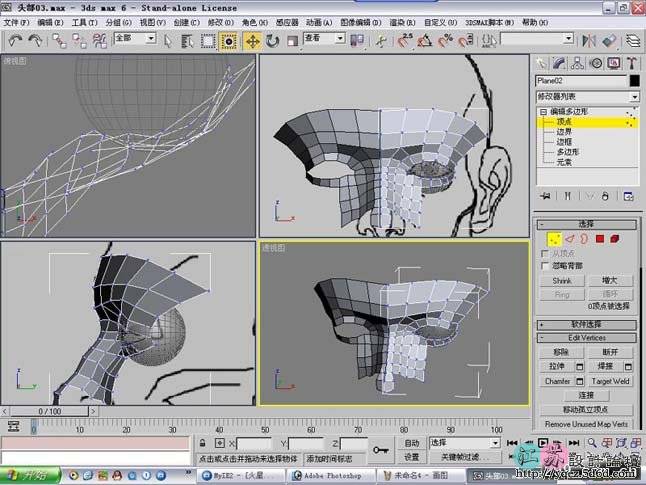
Task: Switch to the Create command panel tab
Action: [x=541, y=63]
